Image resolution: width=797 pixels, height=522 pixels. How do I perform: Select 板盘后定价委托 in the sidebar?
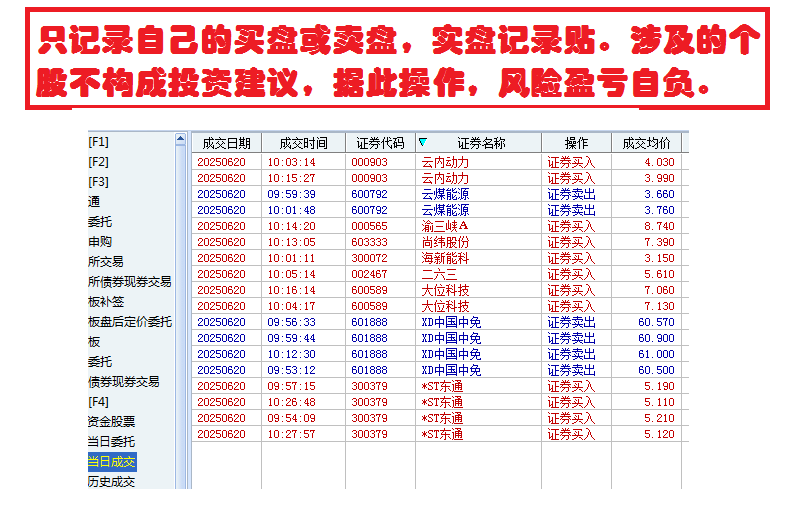tap(130, 322)
